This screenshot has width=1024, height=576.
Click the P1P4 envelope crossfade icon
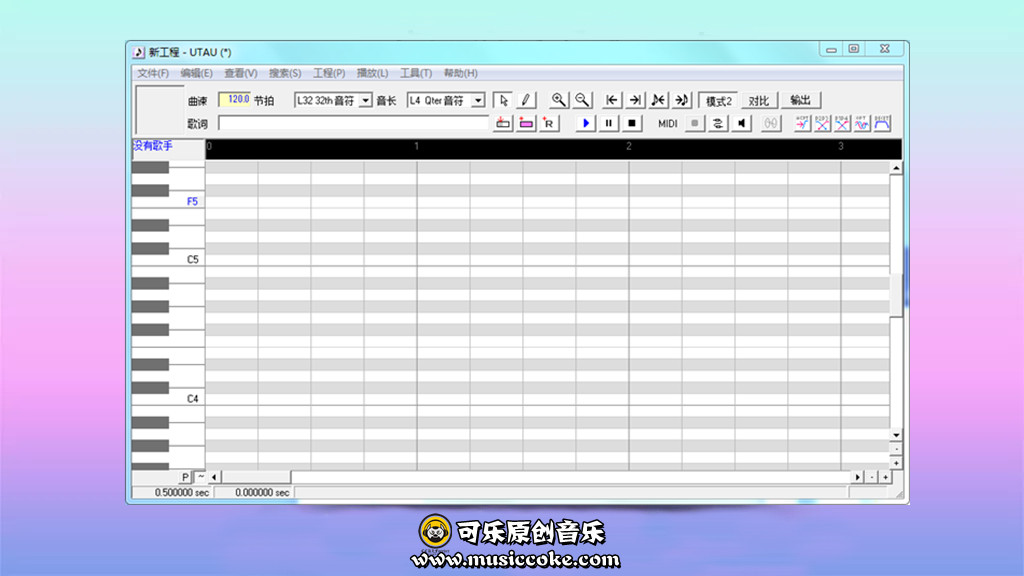tap(842, 123)
